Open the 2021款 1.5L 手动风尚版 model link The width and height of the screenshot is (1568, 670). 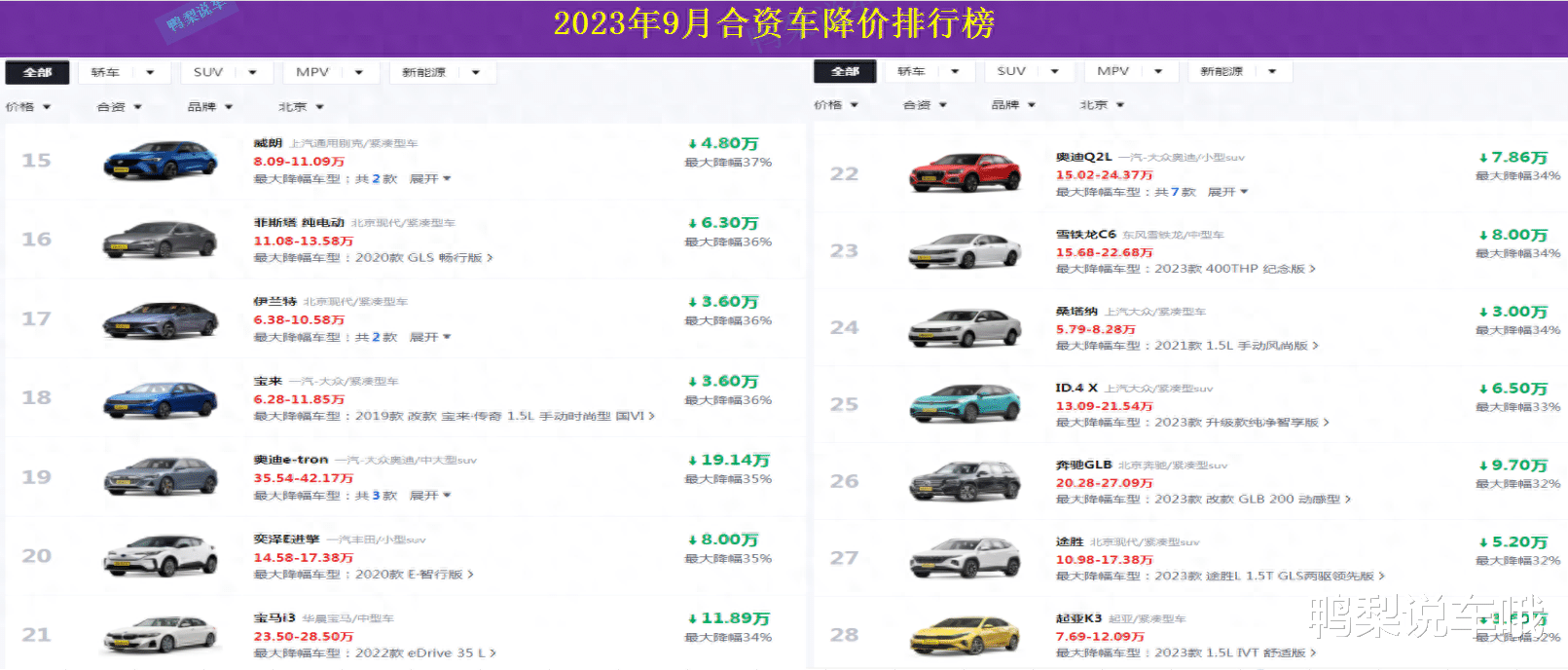(1236, 346)
